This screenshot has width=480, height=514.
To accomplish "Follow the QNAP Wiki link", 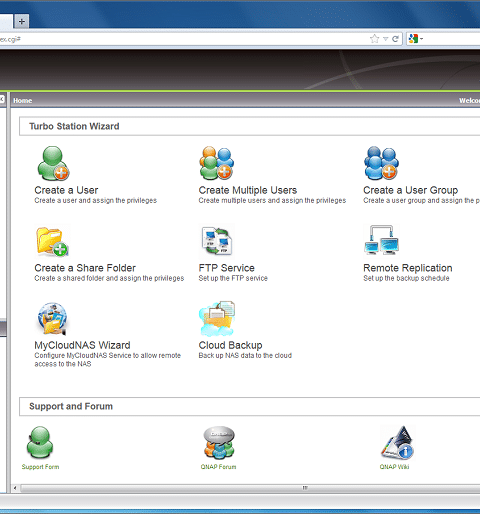I will click(x=394, y=467).
